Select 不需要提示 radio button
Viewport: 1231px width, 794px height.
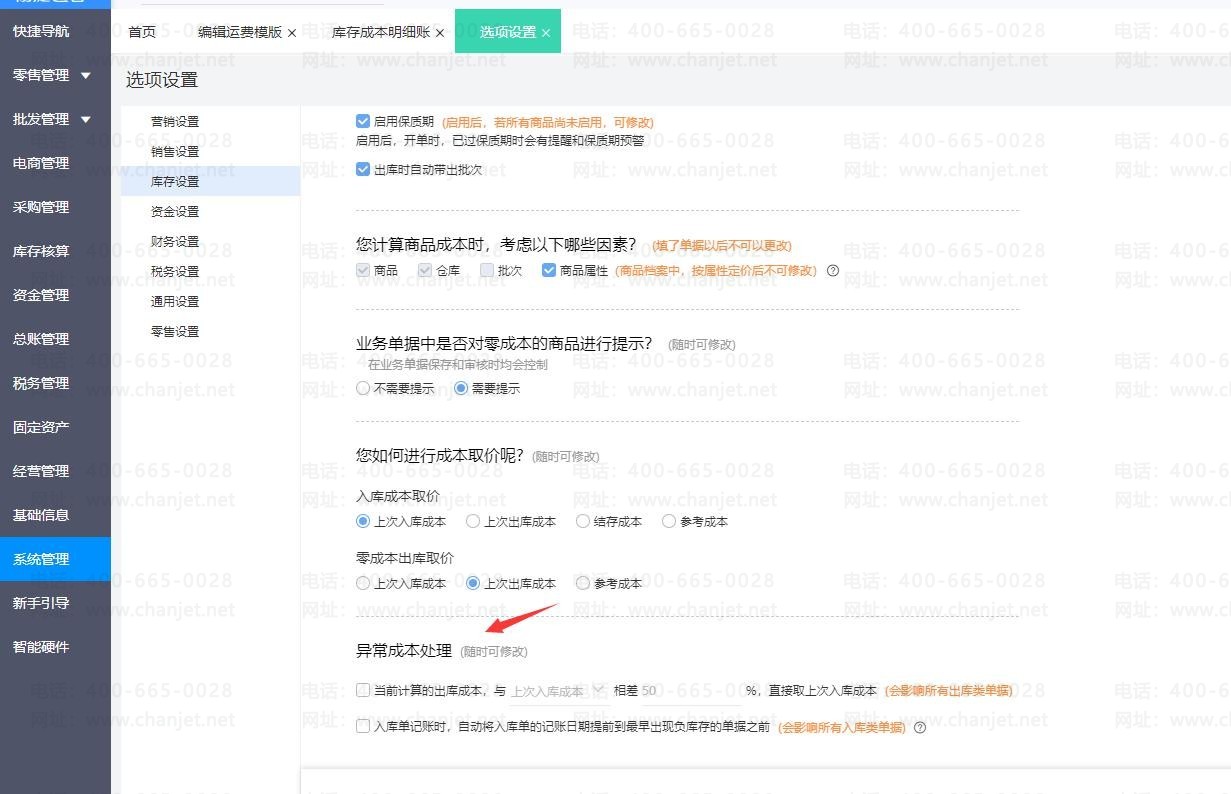pos(363,389)
